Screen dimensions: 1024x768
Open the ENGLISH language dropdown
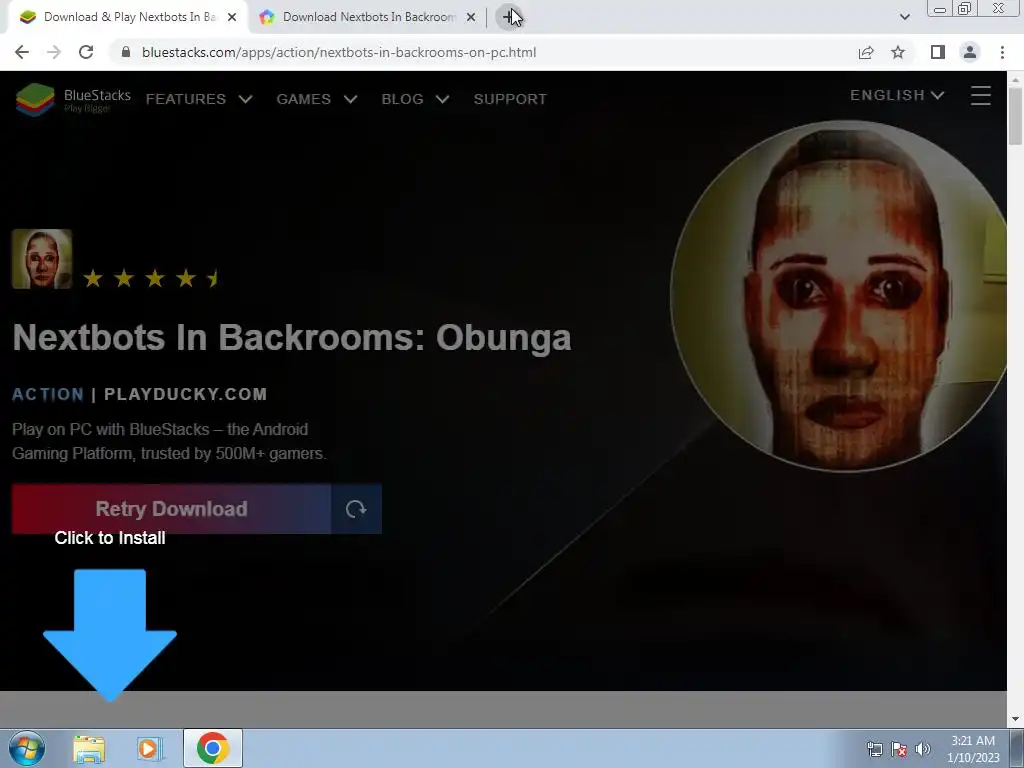pyautogui.click(x=897, y=95)
